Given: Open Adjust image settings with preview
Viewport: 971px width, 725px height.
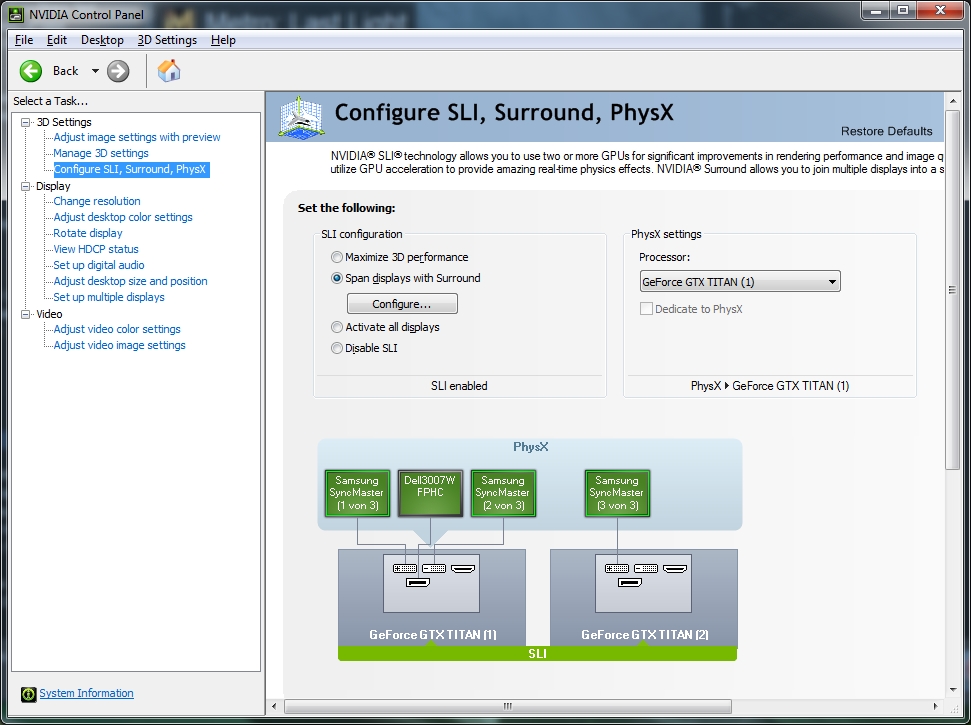Looking at the screenshot, I should [137, 137].
